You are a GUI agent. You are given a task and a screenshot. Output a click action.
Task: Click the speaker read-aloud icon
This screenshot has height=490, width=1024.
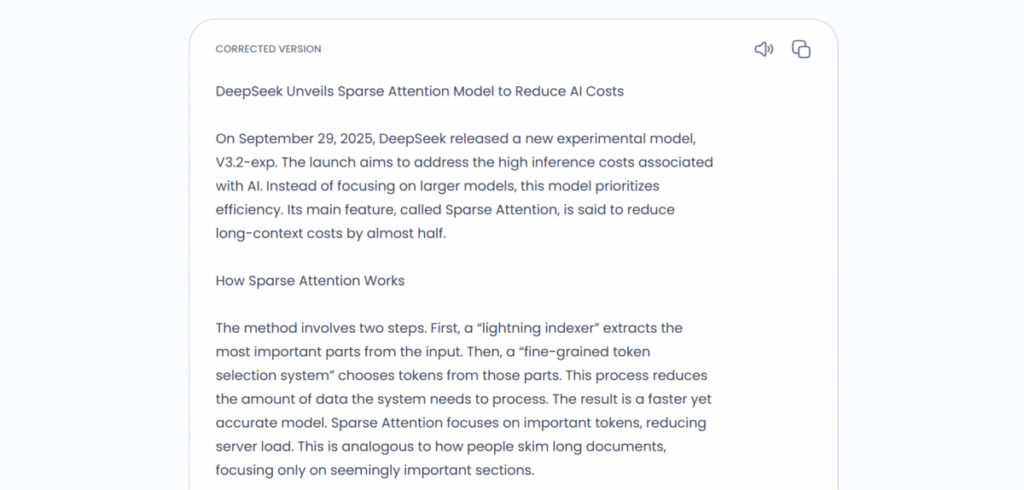[764, 49]
